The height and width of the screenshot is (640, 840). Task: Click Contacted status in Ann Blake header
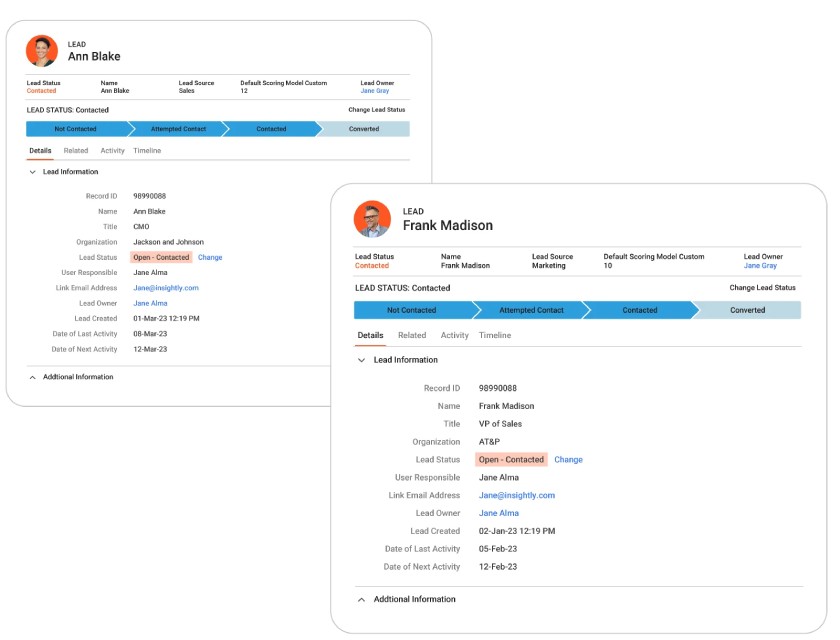(41, 91)
